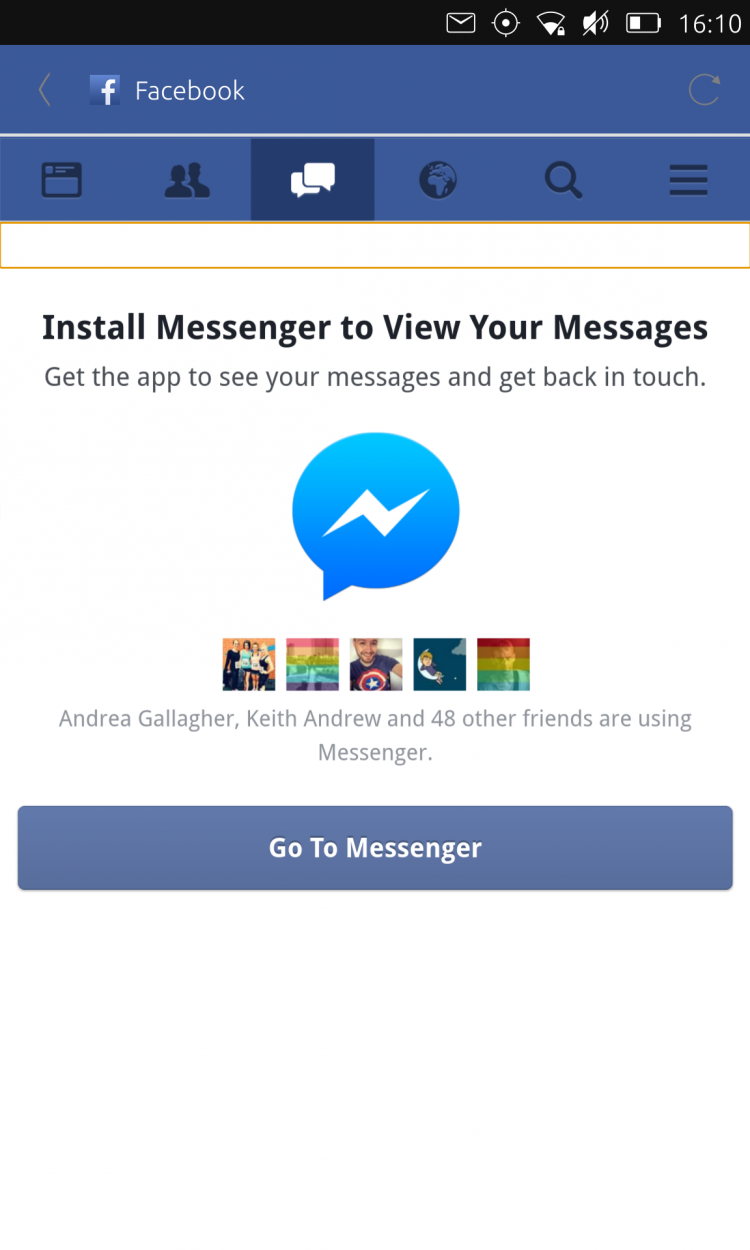Tap the Facebook logo in header
The image size is (750, 1250).
(105, 90)
